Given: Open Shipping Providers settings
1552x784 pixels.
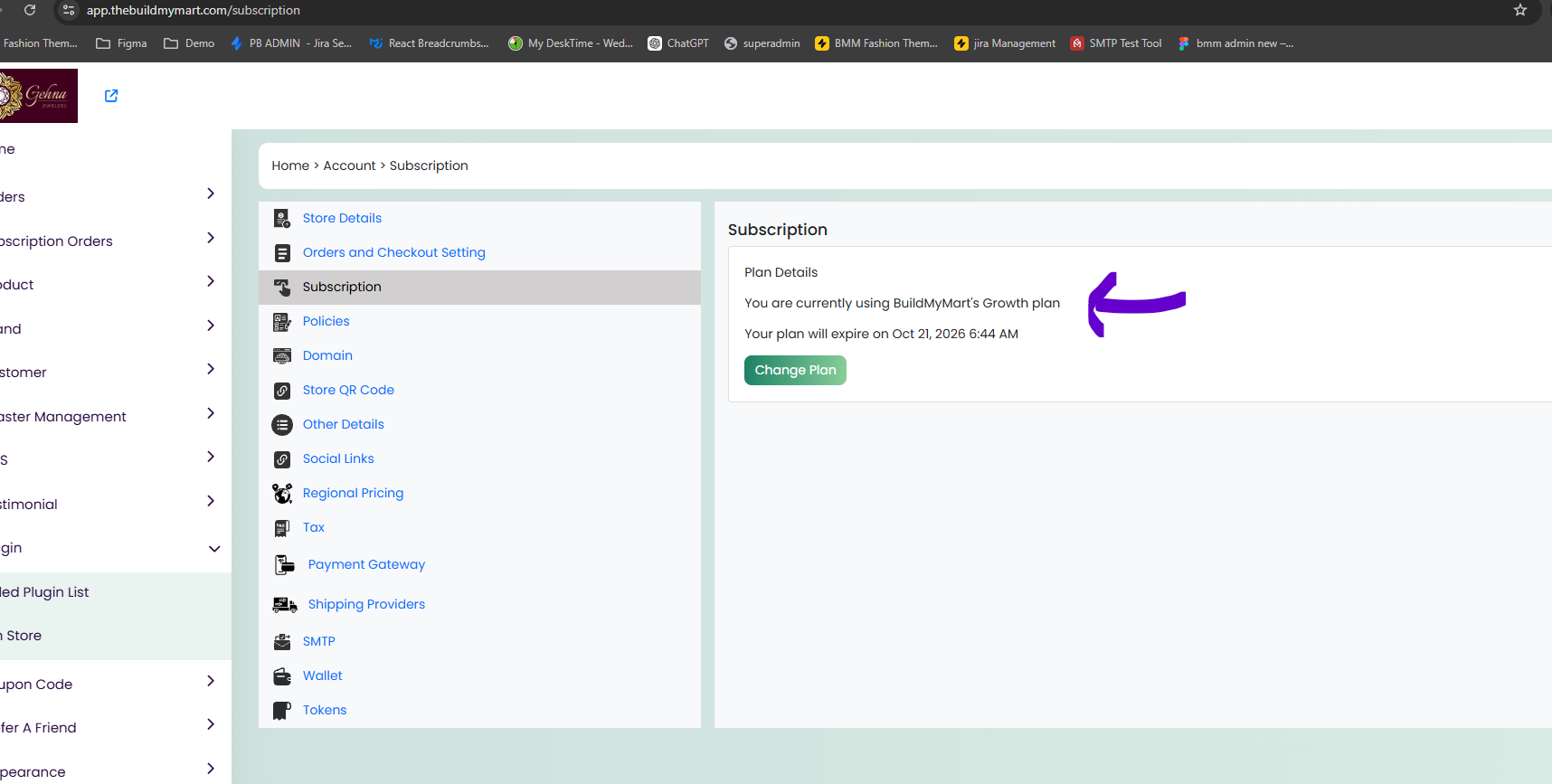Looking at the screenshot, I should click(366, 604).
